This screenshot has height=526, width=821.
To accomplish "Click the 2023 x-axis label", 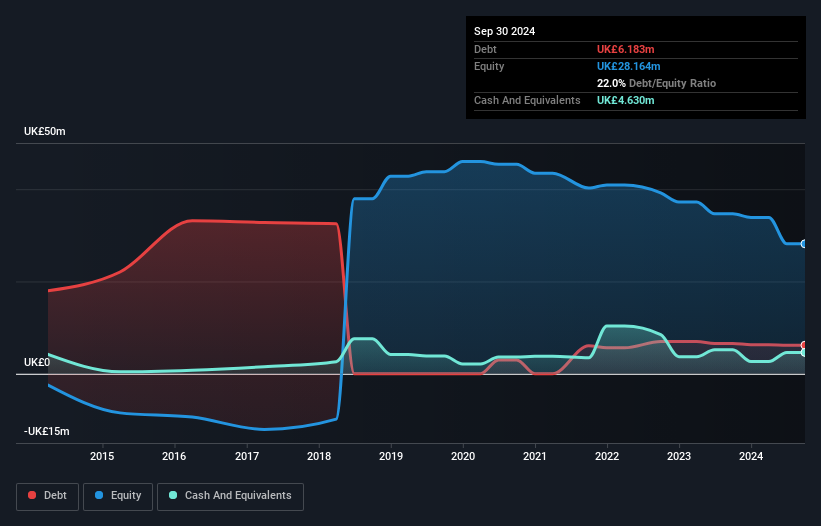I will [679, 456].
